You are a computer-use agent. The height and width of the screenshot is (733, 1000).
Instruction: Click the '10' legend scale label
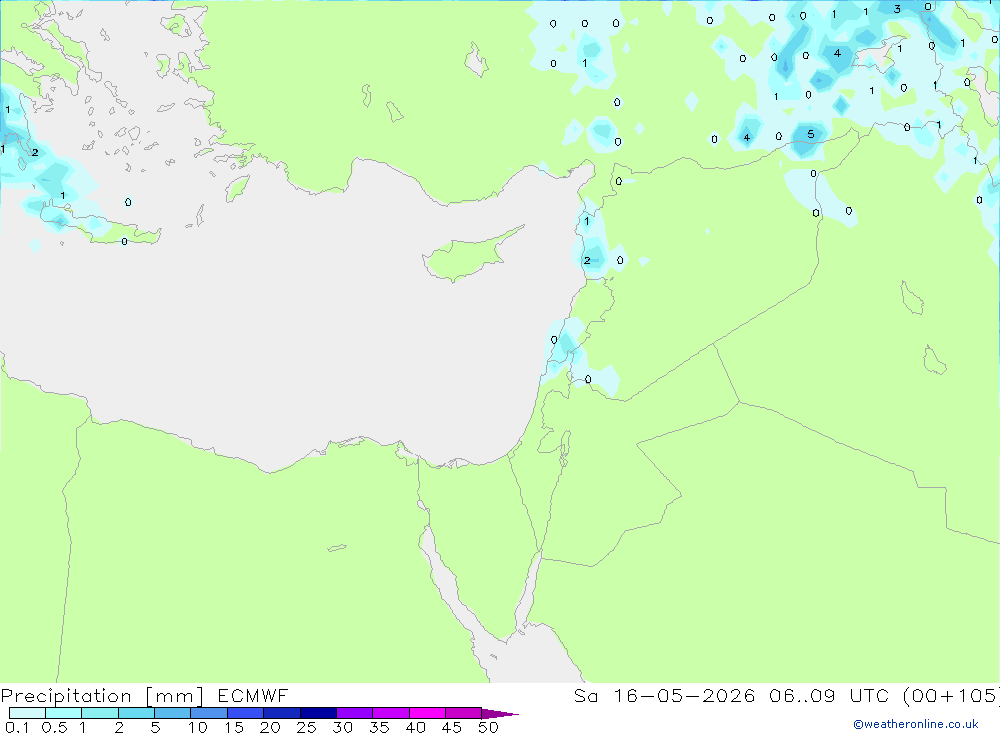(198, 727)
